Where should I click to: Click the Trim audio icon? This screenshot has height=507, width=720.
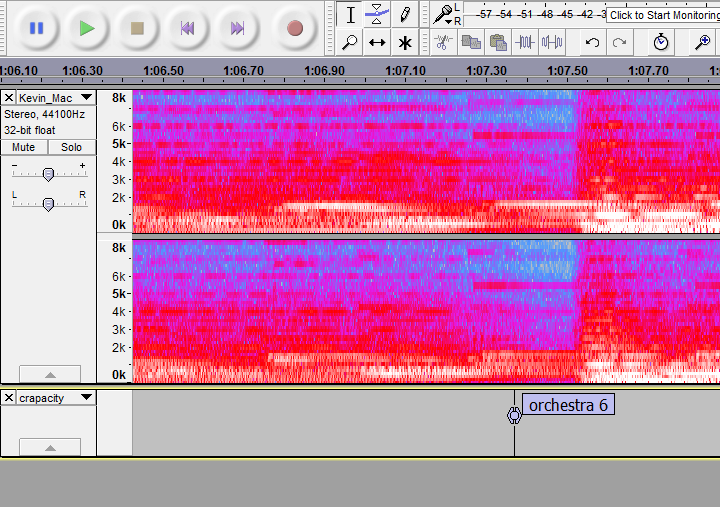point(525,43)
